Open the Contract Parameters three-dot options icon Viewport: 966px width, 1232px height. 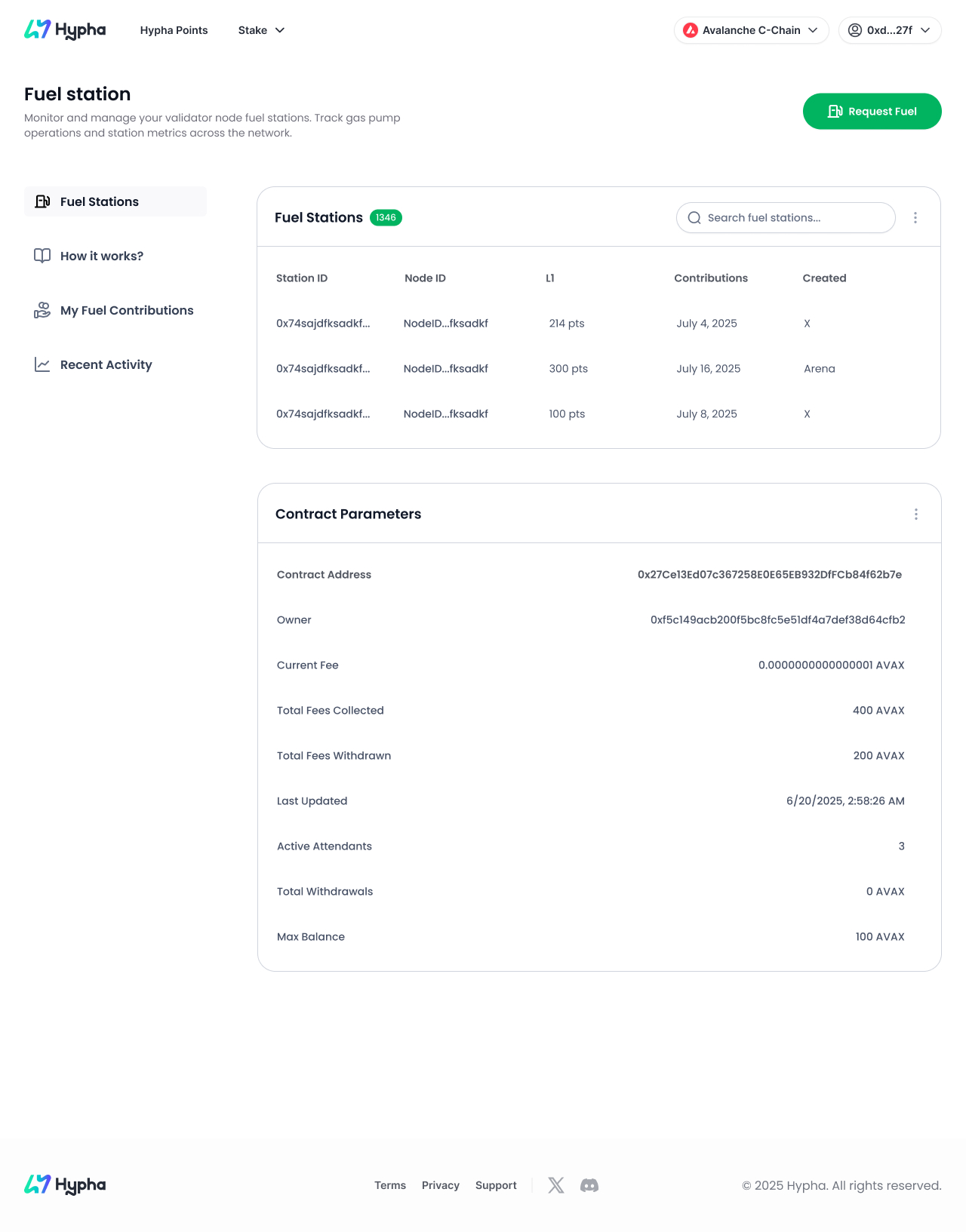click(916, 514)
